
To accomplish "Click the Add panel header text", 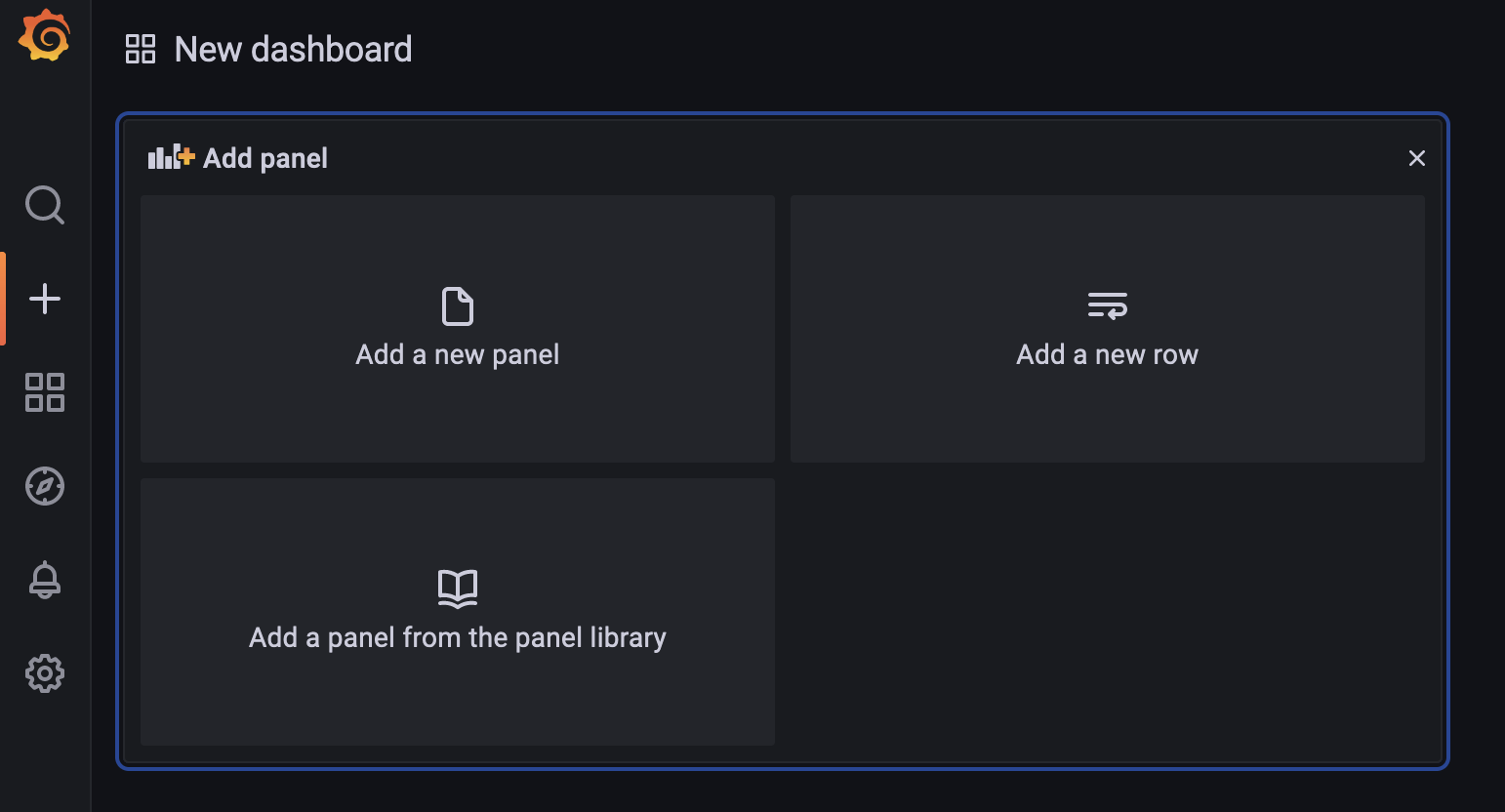I will pos(265,158).
